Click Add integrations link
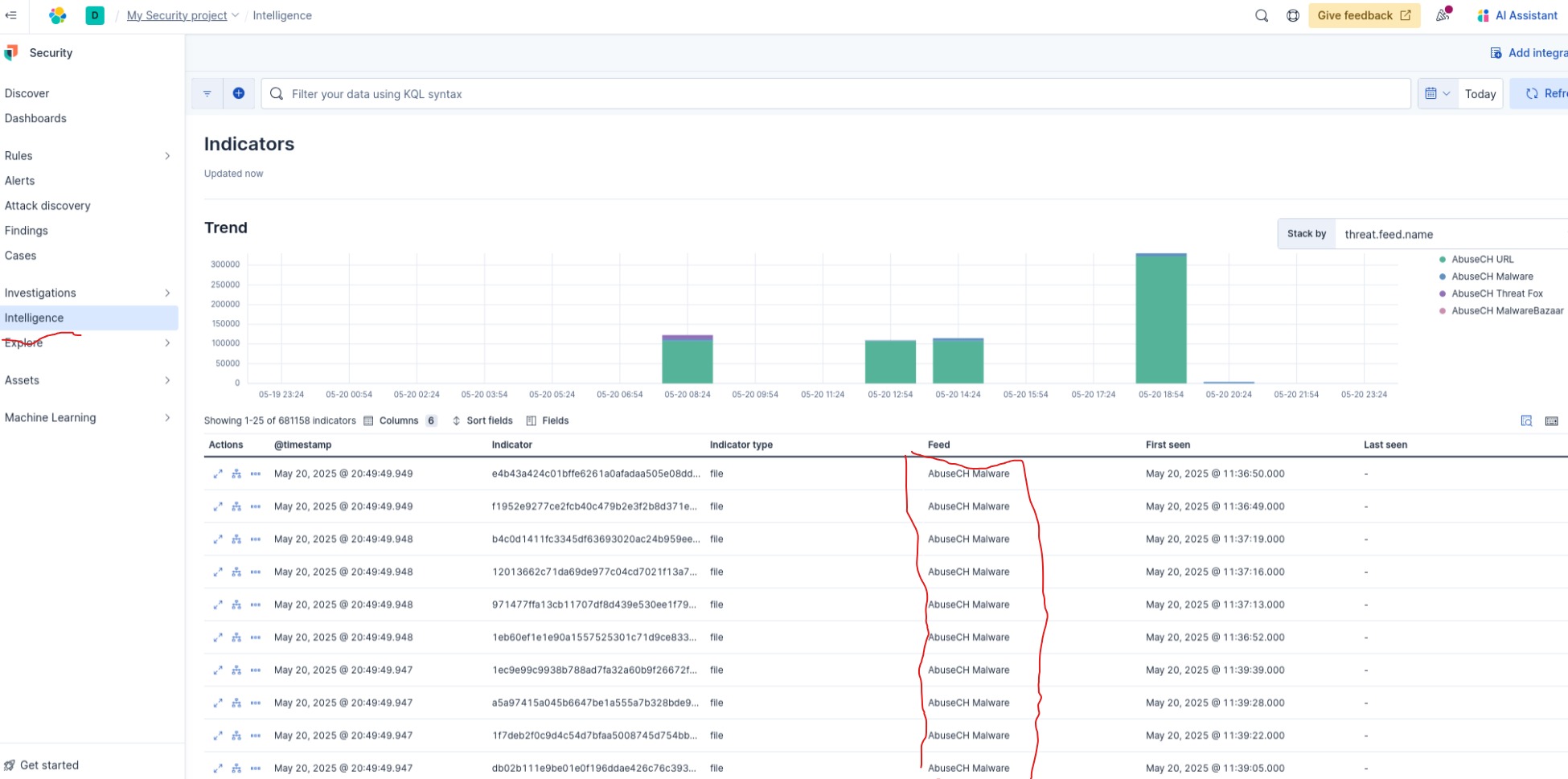This screenshot has height=779, width=1568. point(1528,53)
